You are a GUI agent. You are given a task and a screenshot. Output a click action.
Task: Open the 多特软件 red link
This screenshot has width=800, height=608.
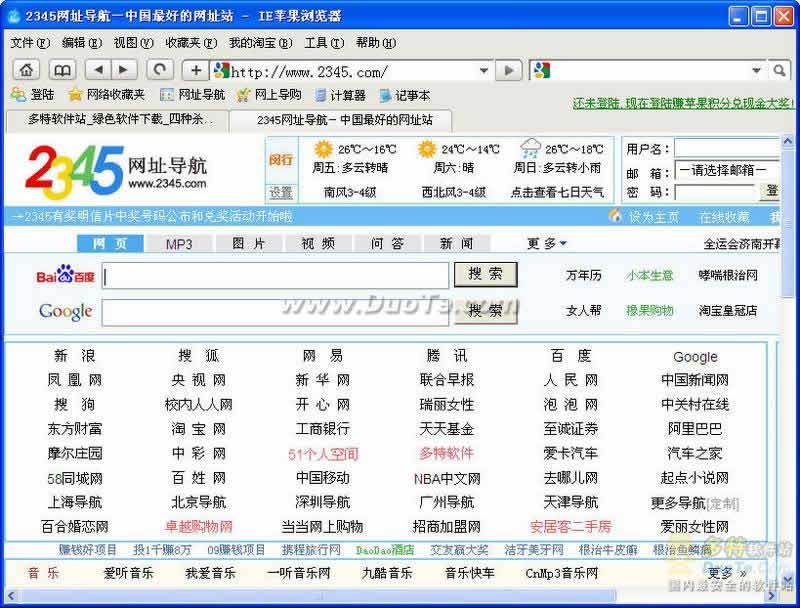pyautogui.click(x=446, y=453)
